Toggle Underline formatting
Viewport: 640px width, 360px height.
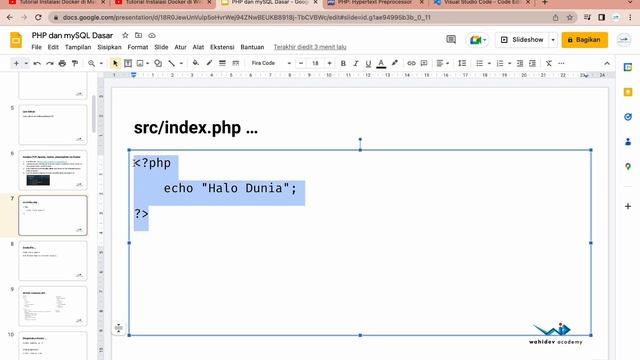368,63
